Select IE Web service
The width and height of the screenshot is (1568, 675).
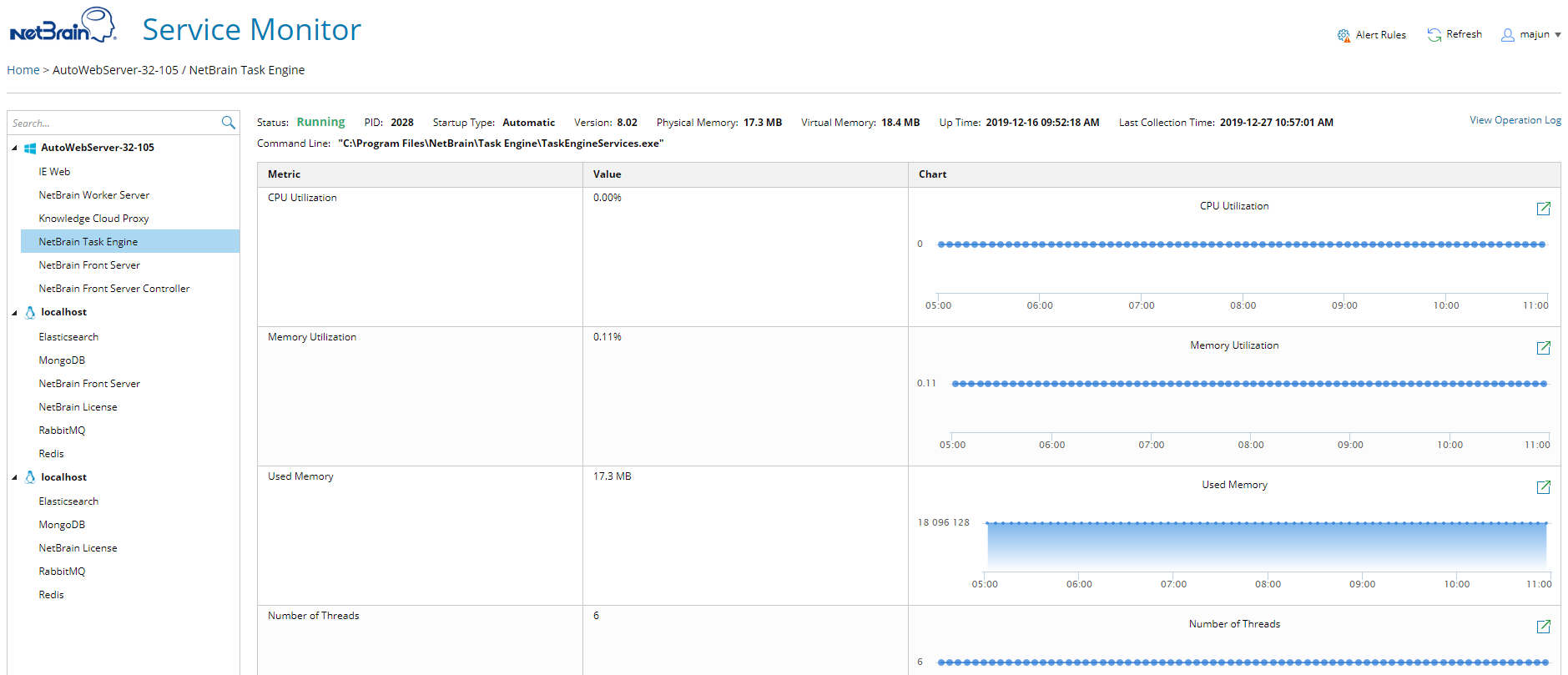pos(54,172)
